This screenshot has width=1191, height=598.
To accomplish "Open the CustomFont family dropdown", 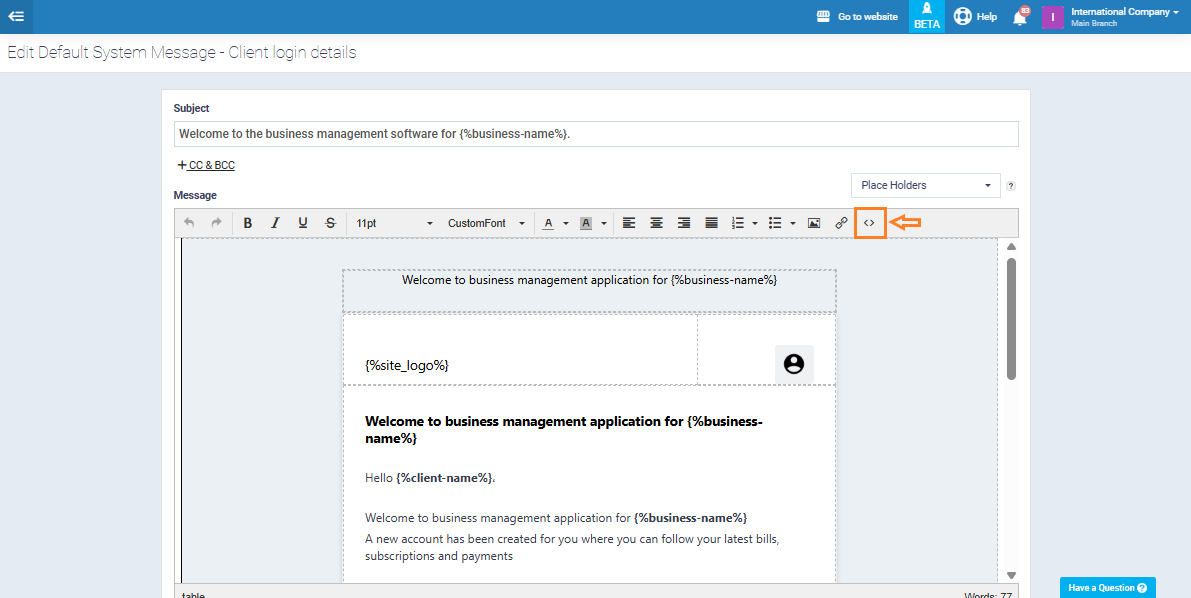I will [x=486, y=223].
